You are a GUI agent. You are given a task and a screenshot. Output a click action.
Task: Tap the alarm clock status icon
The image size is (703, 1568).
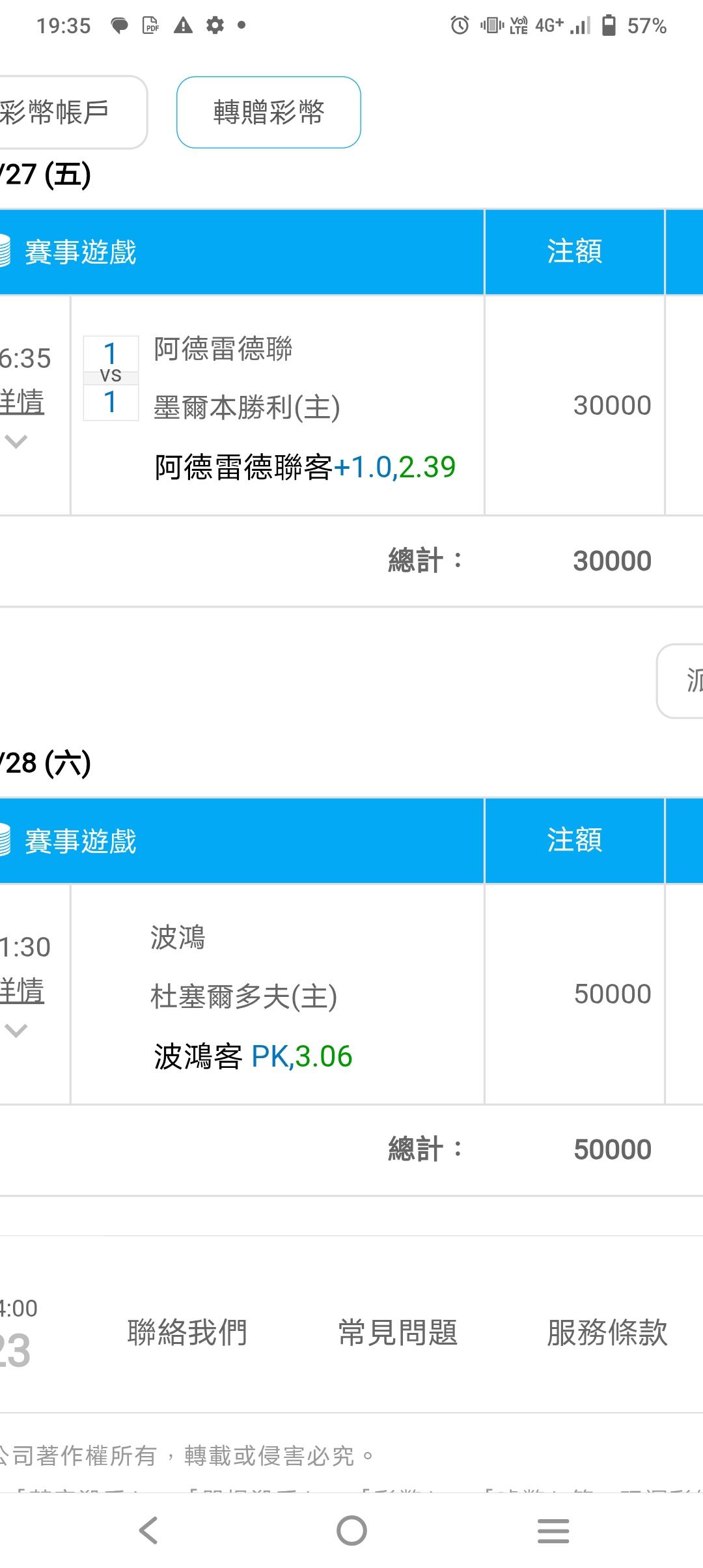pyautogui.click(x=460, y=26)
